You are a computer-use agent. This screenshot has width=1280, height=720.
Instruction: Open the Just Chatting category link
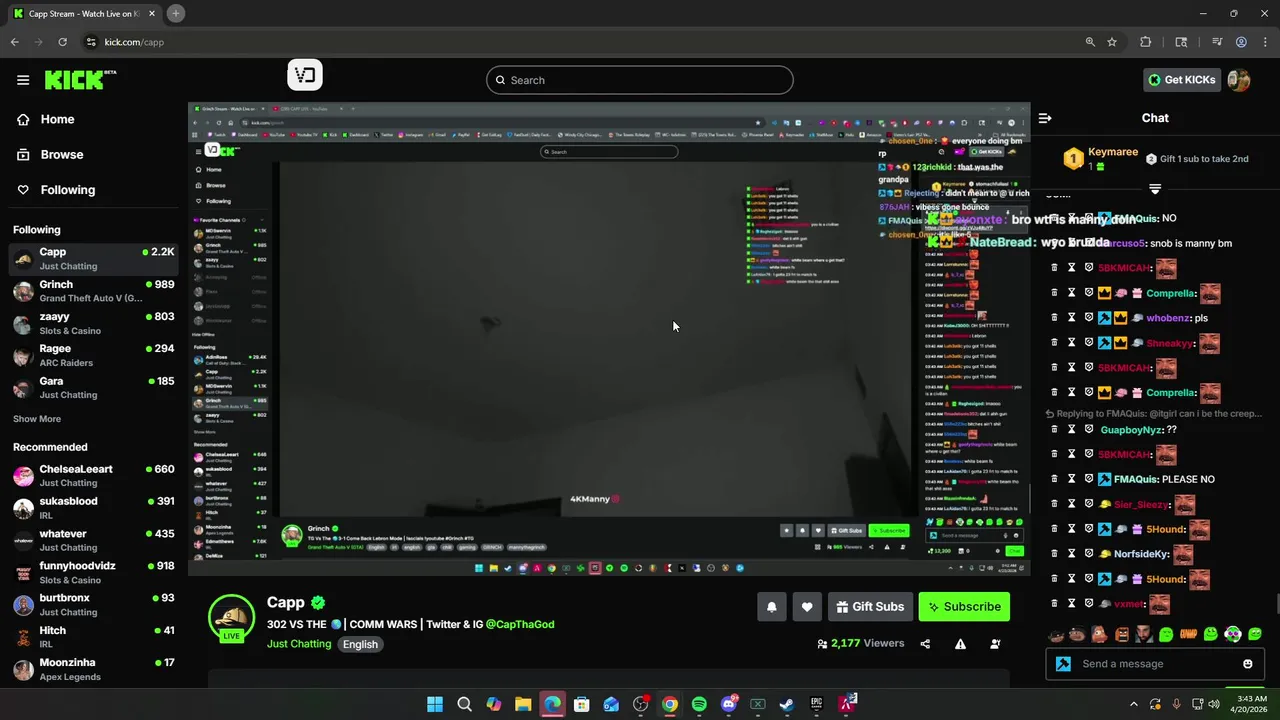(x=299, y=644)
